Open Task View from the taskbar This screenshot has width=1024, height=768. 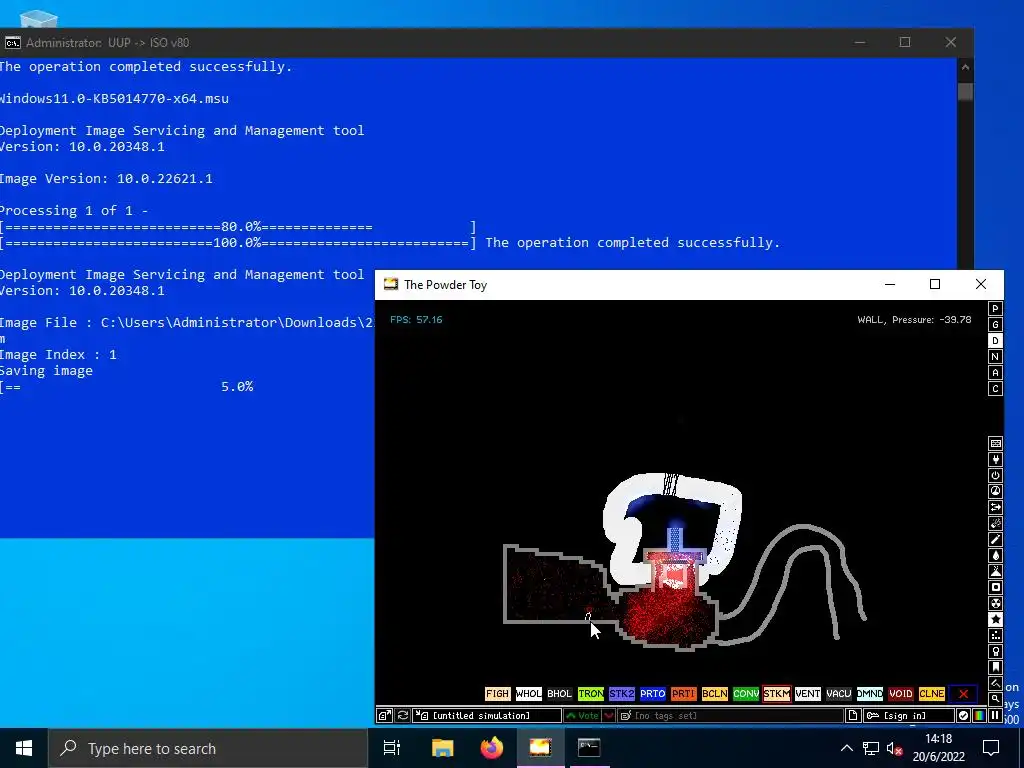pyautogui.click(x=392, y=748)
